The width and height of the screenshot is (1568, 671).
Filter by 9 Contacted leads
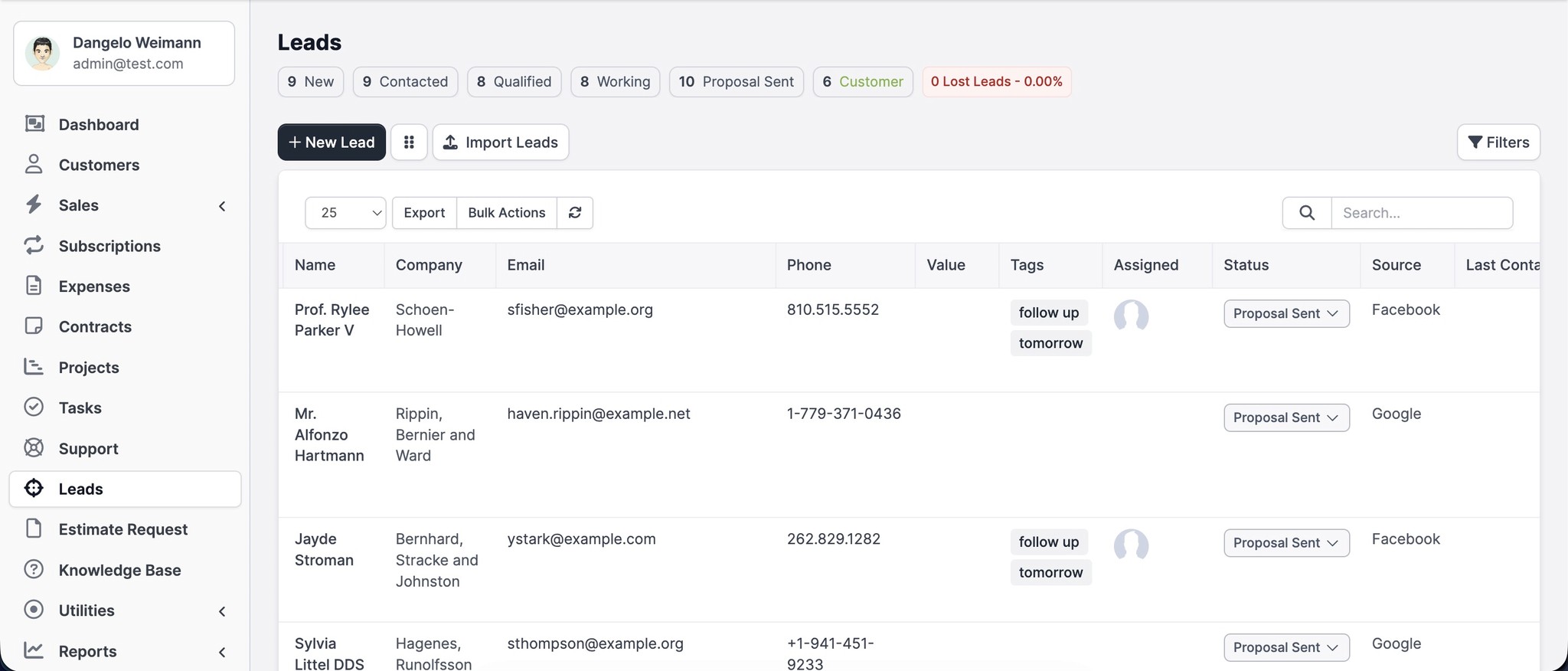[406, 82]
